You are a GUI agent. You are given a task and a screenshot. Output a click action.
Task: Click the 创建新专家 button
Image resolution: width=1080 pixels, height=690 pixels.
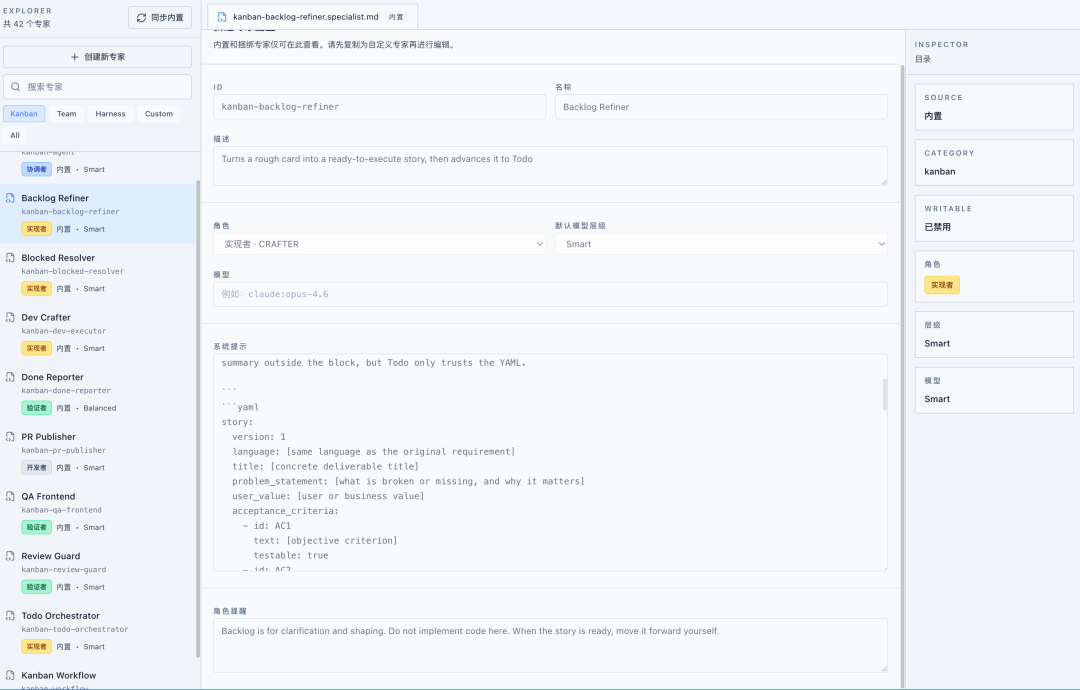click(98, 56)
